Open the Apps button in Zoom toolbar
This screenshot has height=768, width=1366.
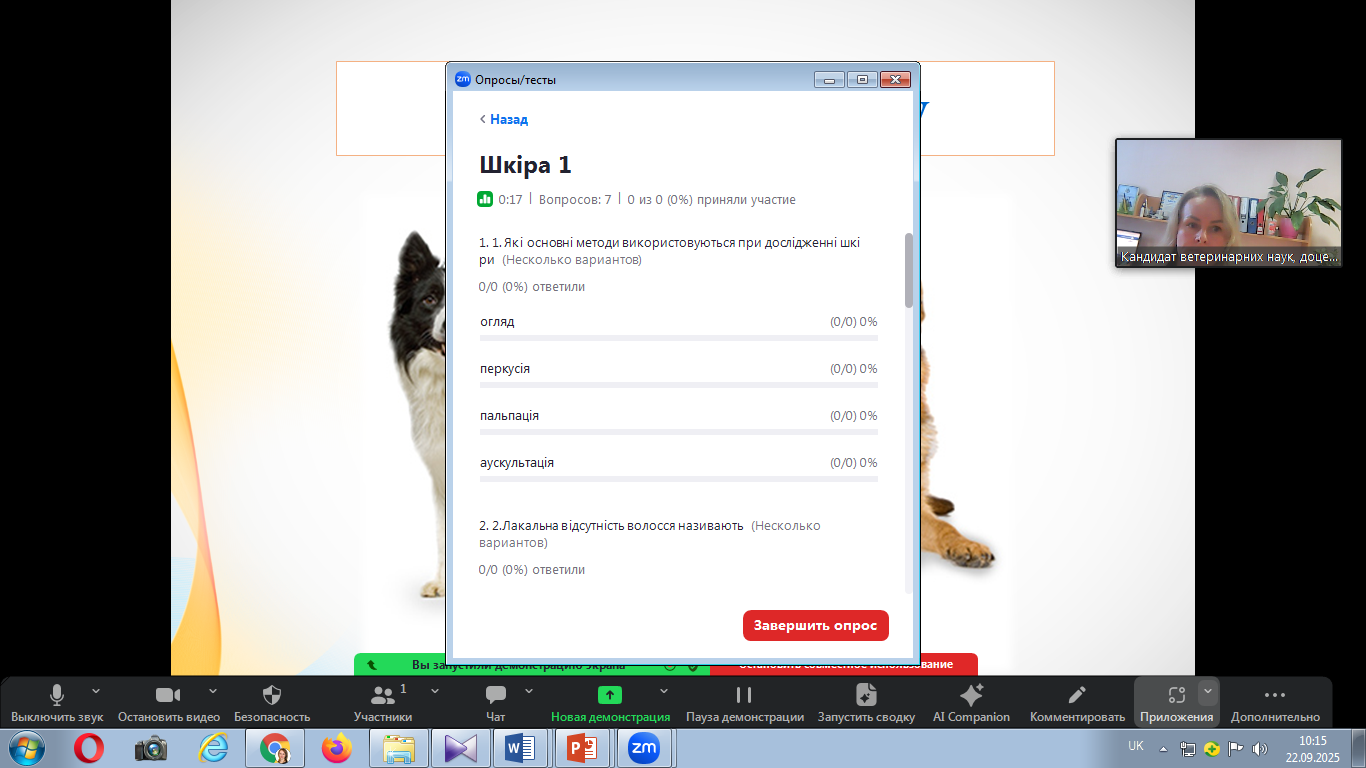[x=1176, y=702]
